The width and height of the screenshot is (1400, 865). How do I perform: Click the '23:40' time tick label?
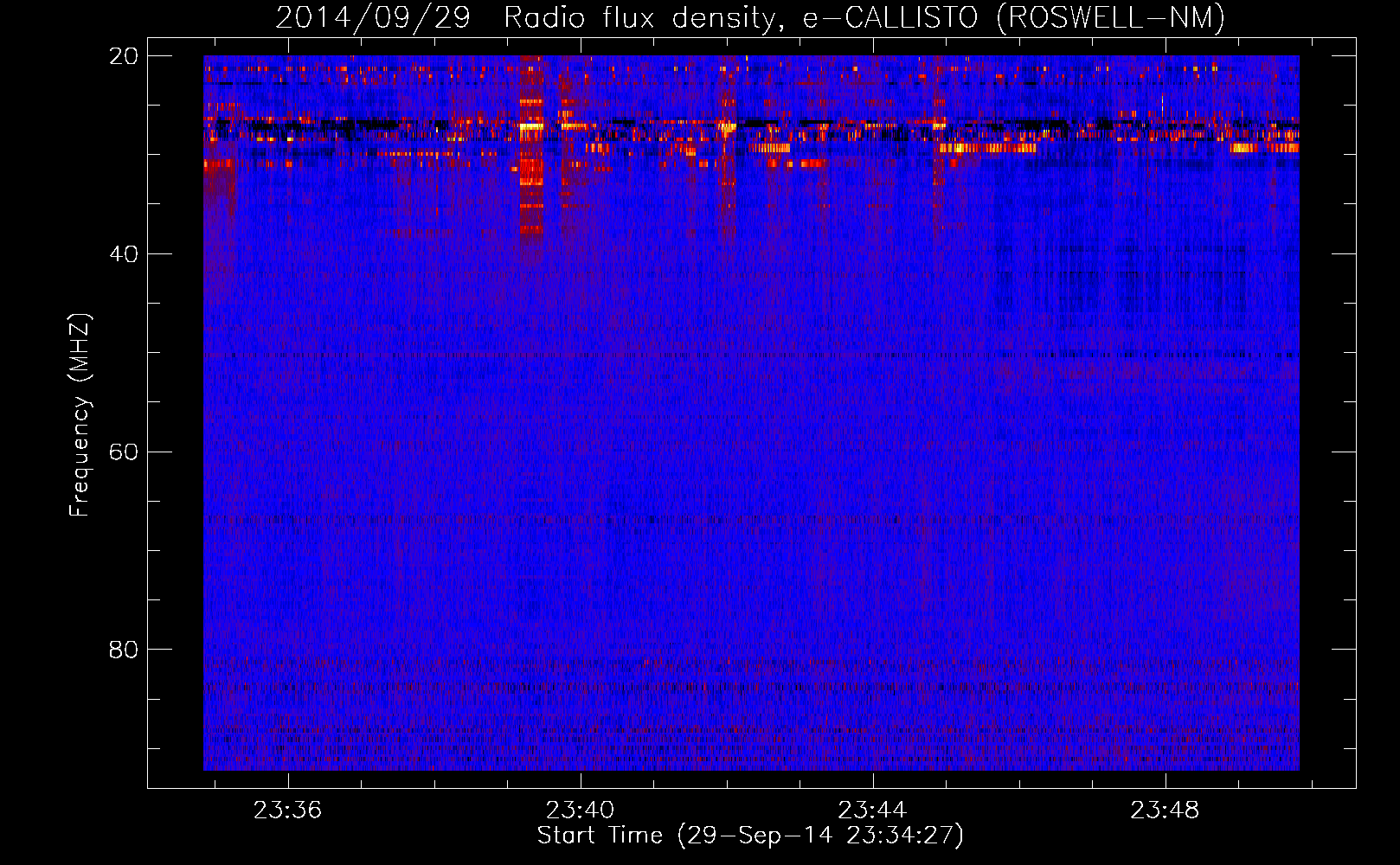[580, 810]
